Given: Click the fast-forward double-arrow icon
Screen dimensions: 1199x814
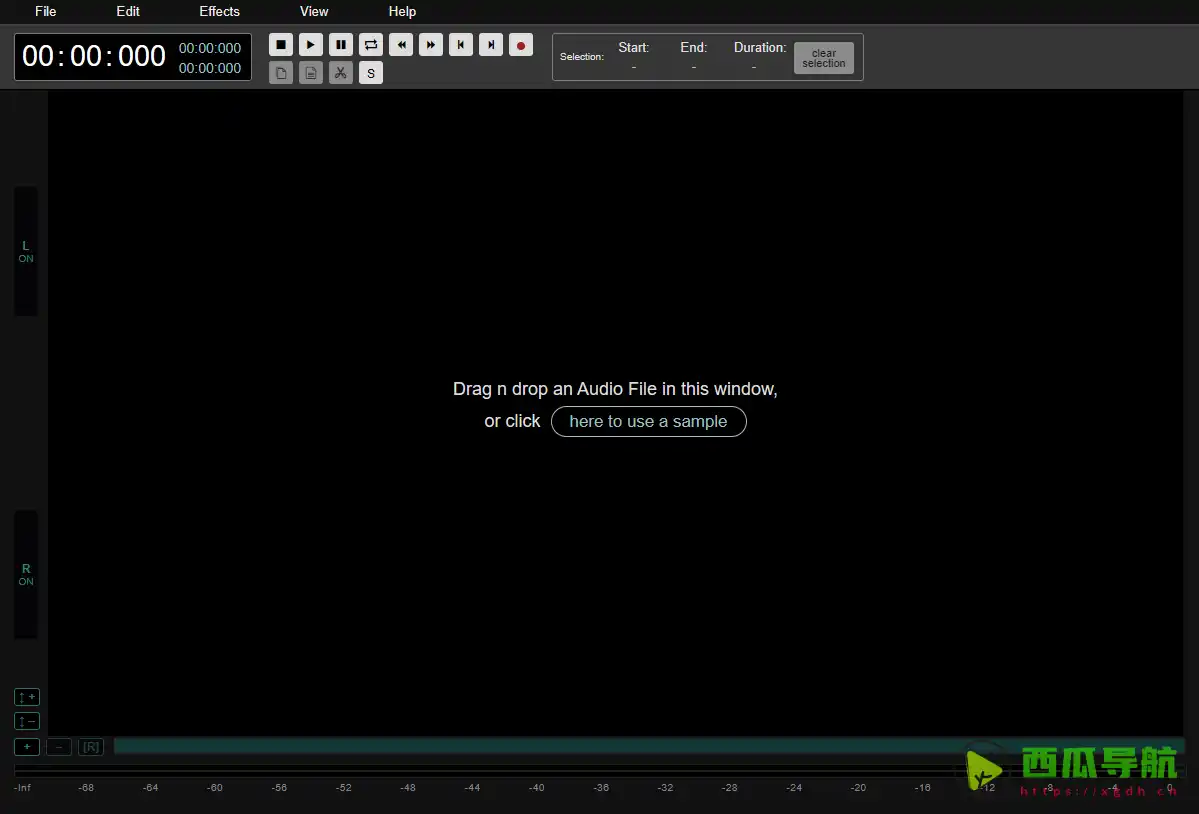Looking at the screenshot, I should (x=431, y=45).
